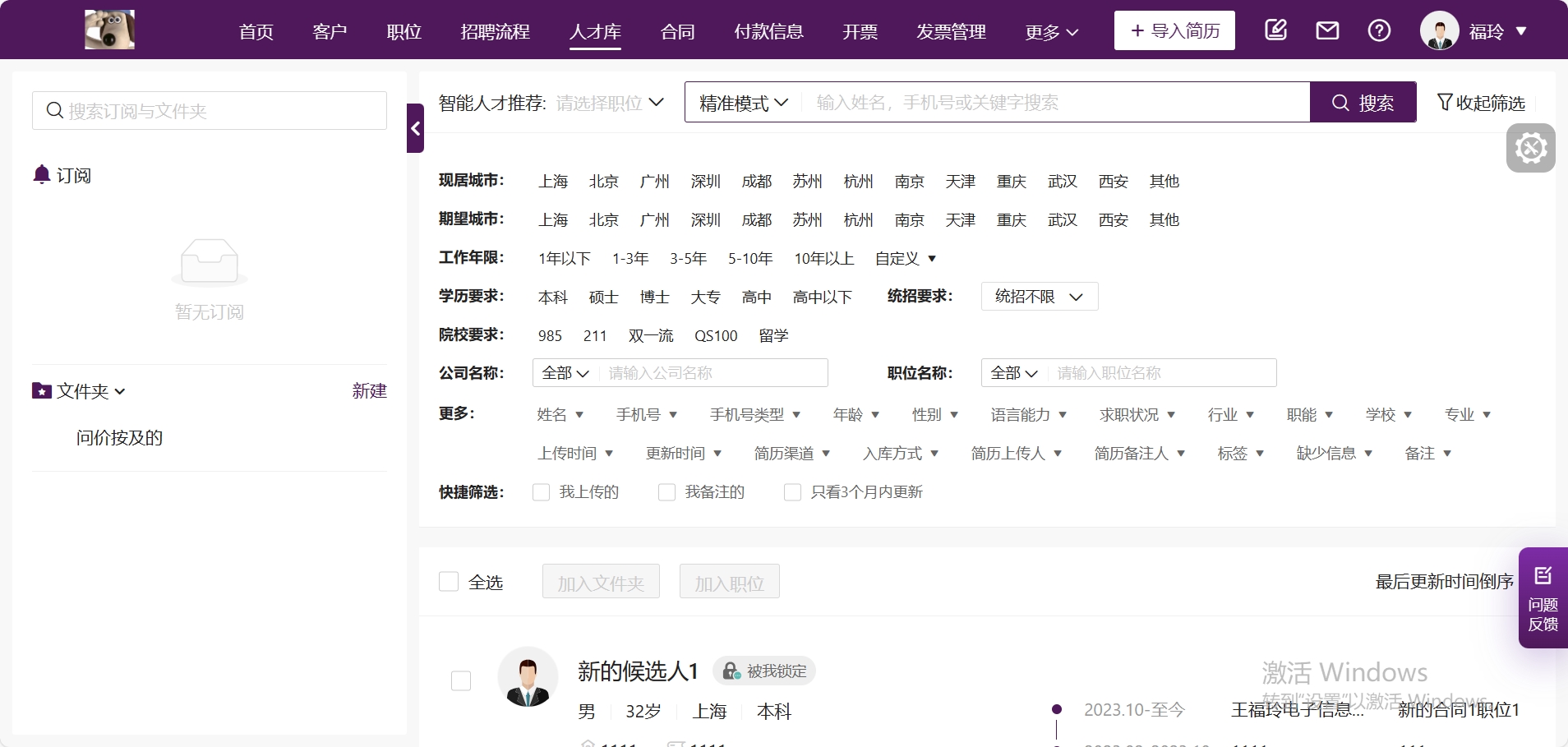Select 上海 in 现居城市 row
Screen dimensions: 1568x747
pos(553,182)
